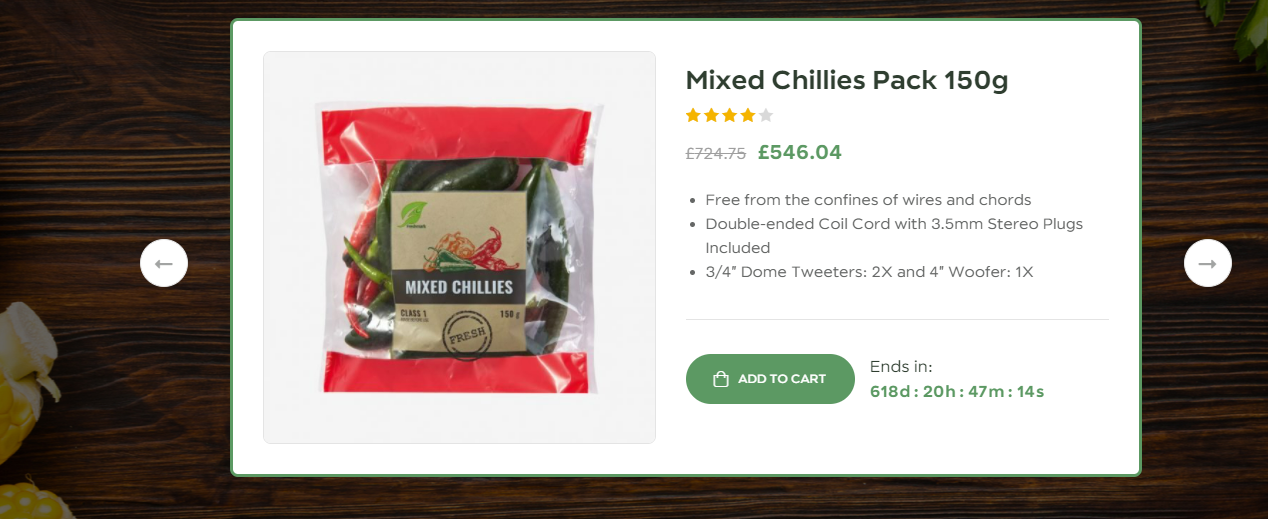Image resolution: width=1268 pixels, height=519 pixels.
Task: Advance to next product with right arrow
Action: coord(1208,264)
